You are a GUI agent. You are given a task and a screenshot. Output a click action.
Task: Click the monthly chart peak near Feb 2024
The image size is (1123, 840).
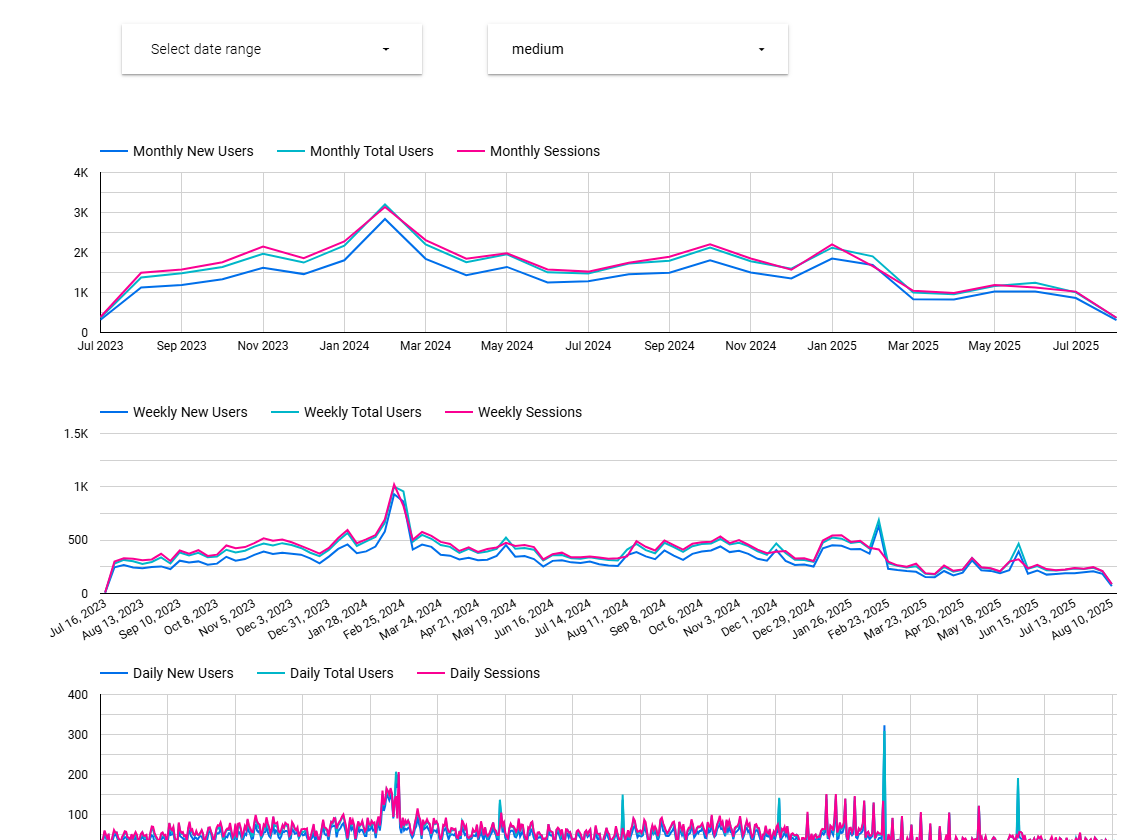point(385,206)
